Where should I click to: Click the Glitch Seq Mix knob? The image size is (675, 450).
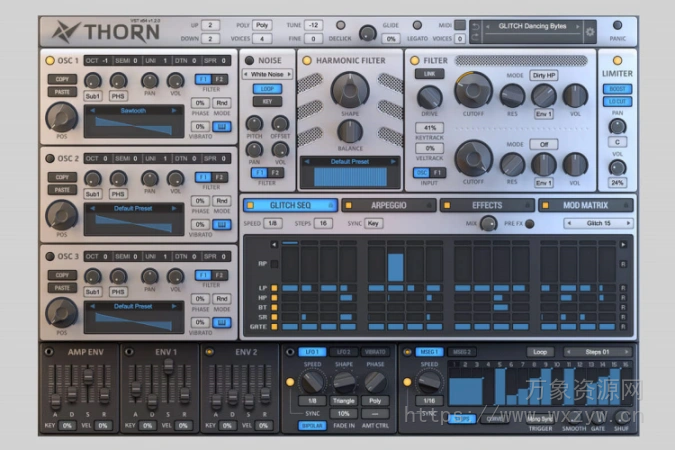coord(488,223)
